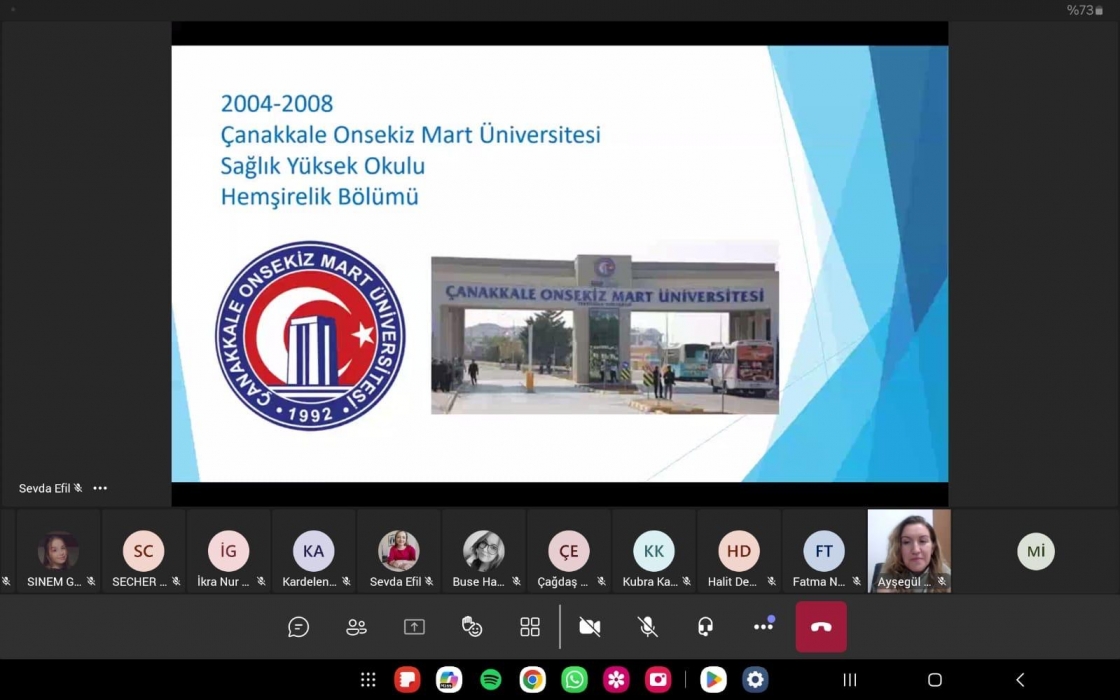Screen dimensions: 1120x700
Task: Tap the shared presentation slide
Action: [560, 264]
